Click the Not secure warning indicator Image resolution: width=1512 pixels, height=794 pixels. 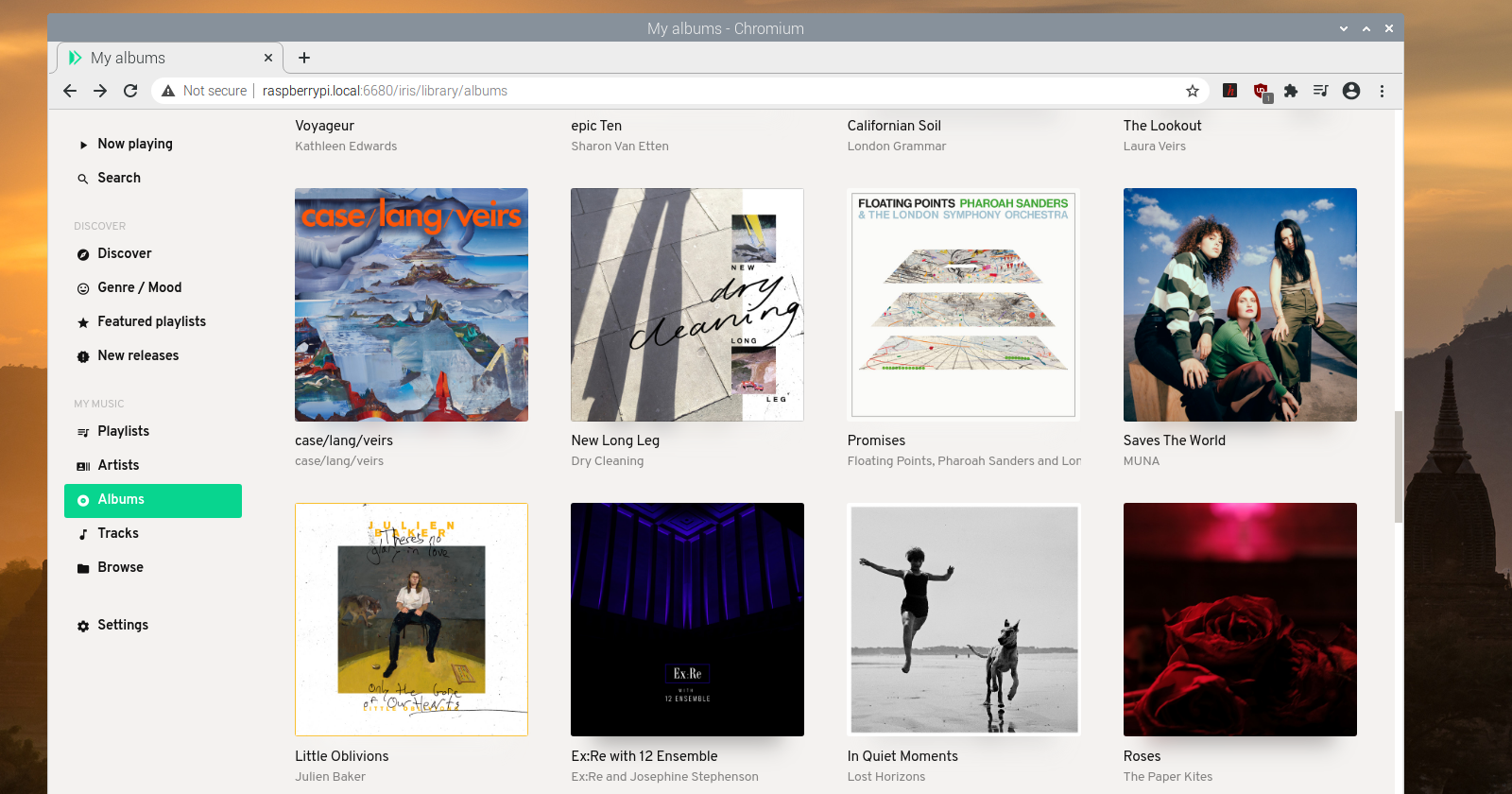tap(204, 91)
